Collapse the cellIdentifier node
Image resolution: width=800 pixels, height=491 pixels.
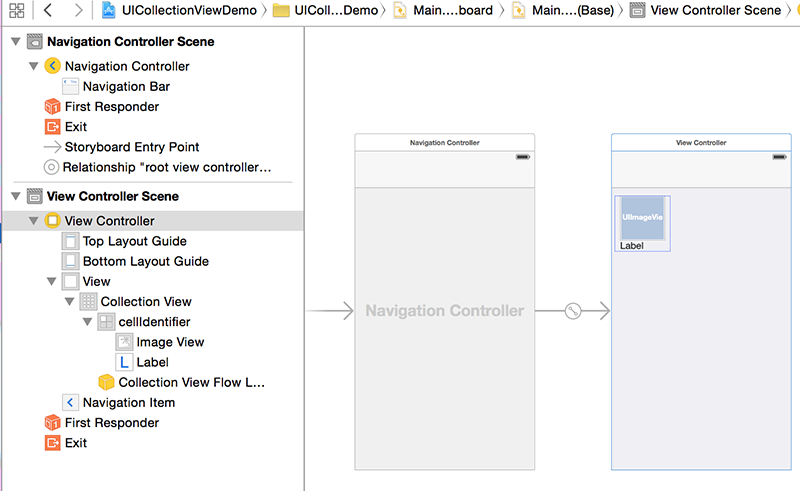87,322
